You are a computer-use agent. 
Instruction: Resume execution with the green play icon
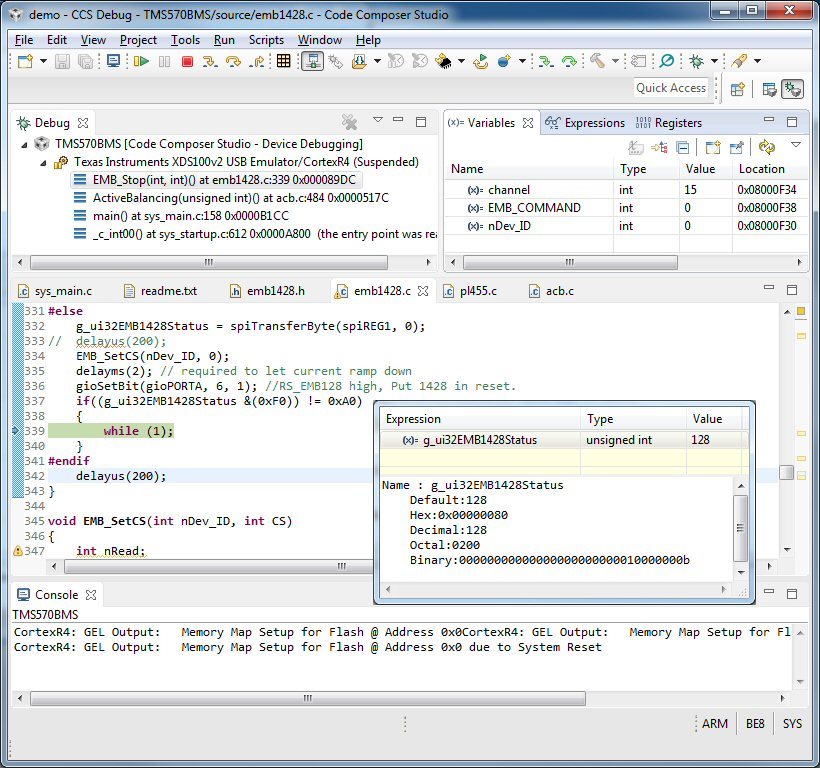coord(141,61)
